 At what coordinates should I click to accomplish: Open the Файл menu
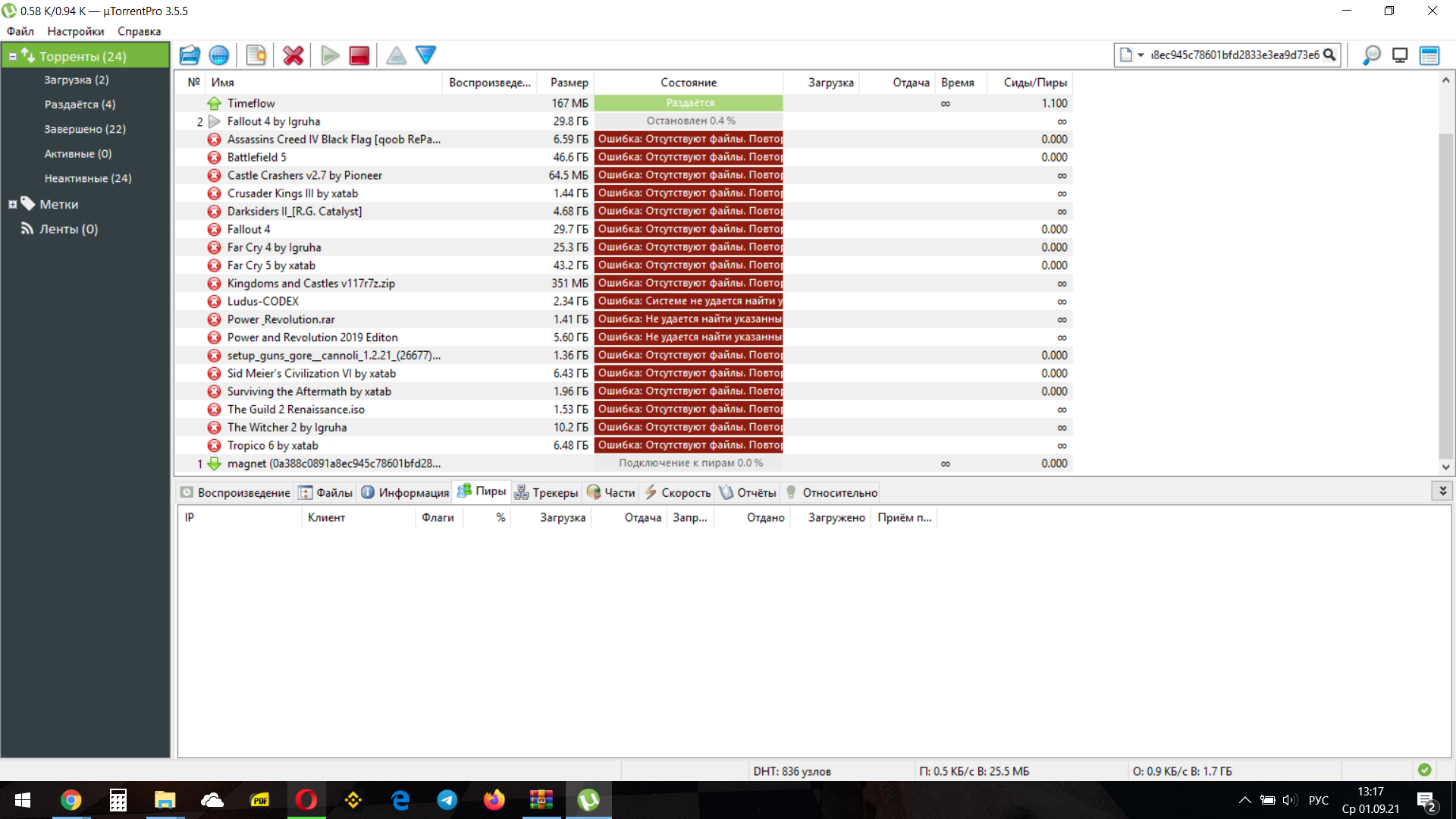click(20, 31)
